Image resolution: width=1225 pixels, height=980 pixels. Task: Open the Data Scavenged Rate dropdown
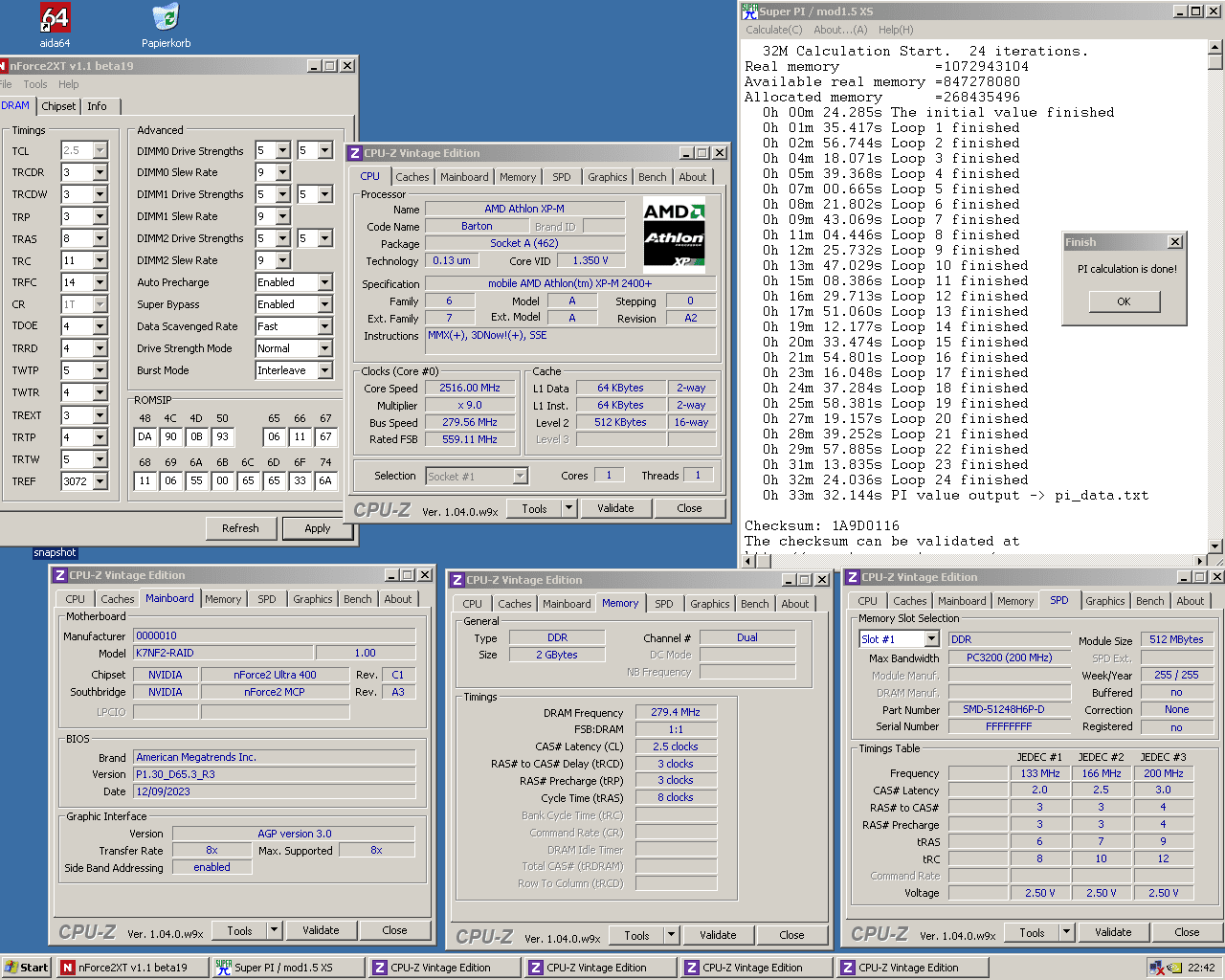324,326
